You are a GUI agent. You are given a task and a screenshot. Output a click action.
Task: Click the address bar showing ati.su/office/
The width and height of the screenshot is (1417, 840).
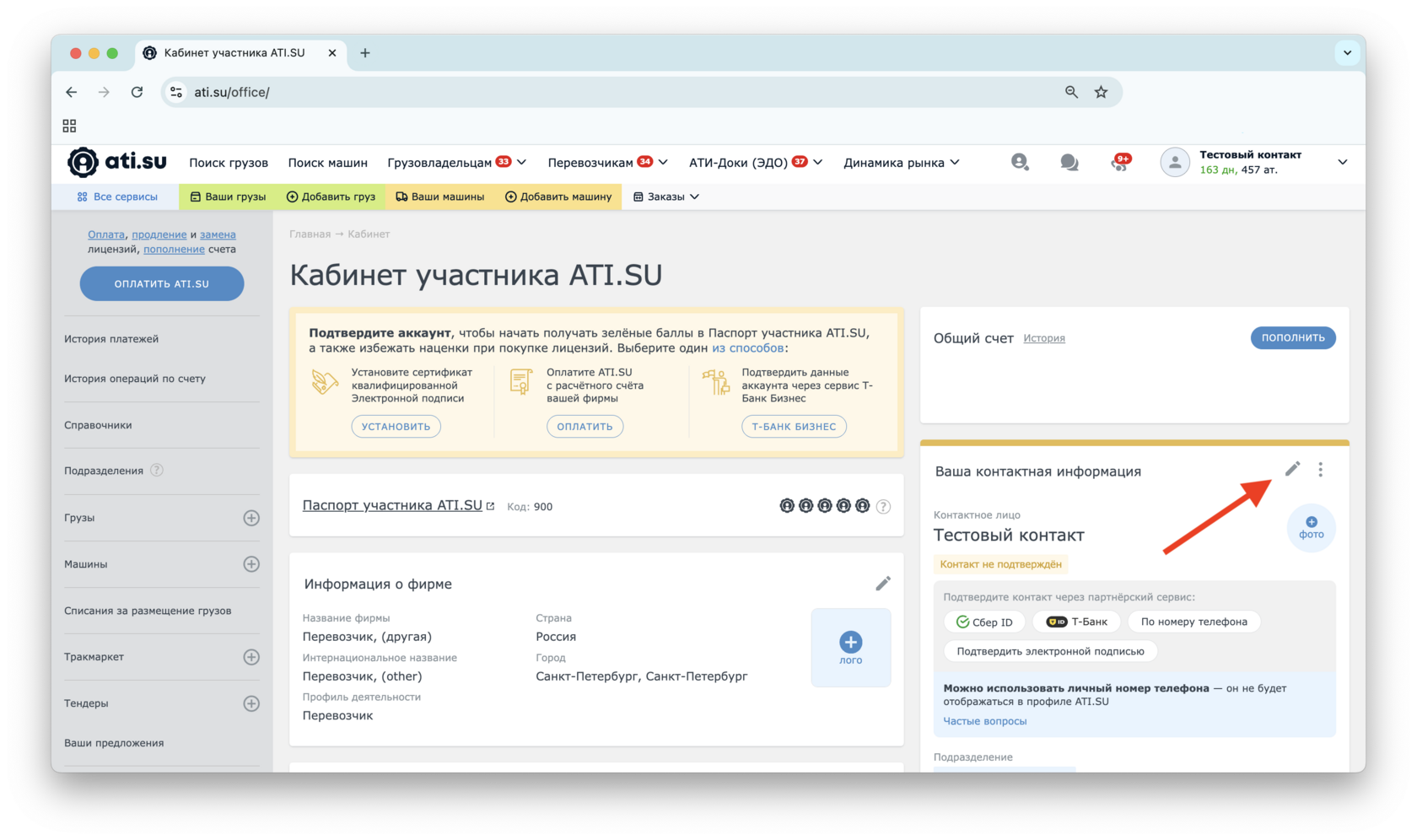tap(590, 92)
